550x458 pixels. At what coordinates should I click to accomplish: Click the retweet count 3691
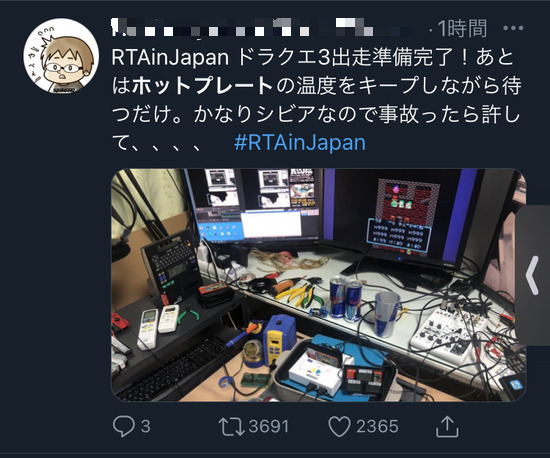(269, 426)
